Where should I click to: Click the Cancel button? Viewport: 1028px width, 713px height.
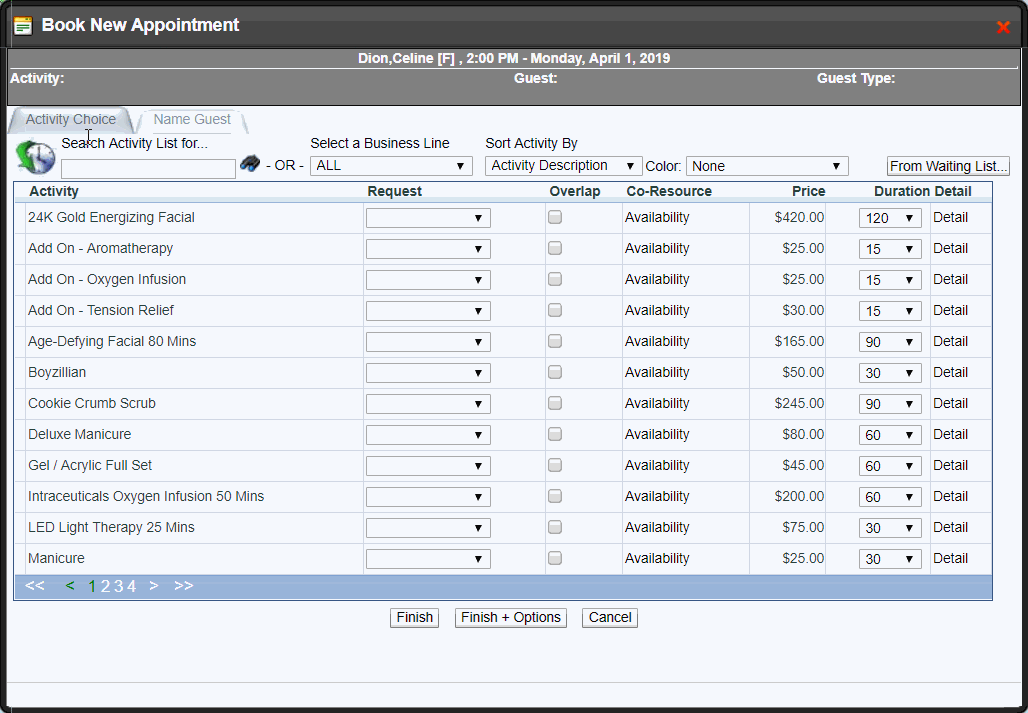click(x=610, y=618)
